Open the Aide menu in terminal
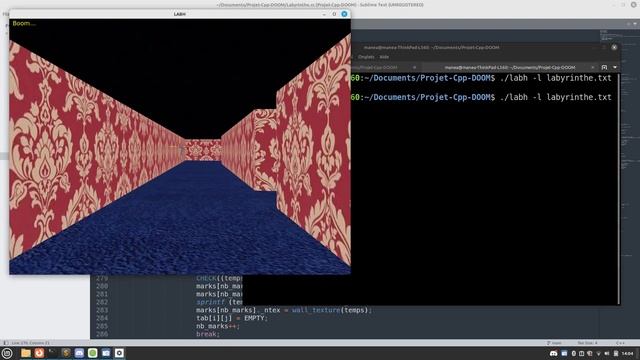The width and height of the screenshot is (640, 360). (x=384, y=57)
